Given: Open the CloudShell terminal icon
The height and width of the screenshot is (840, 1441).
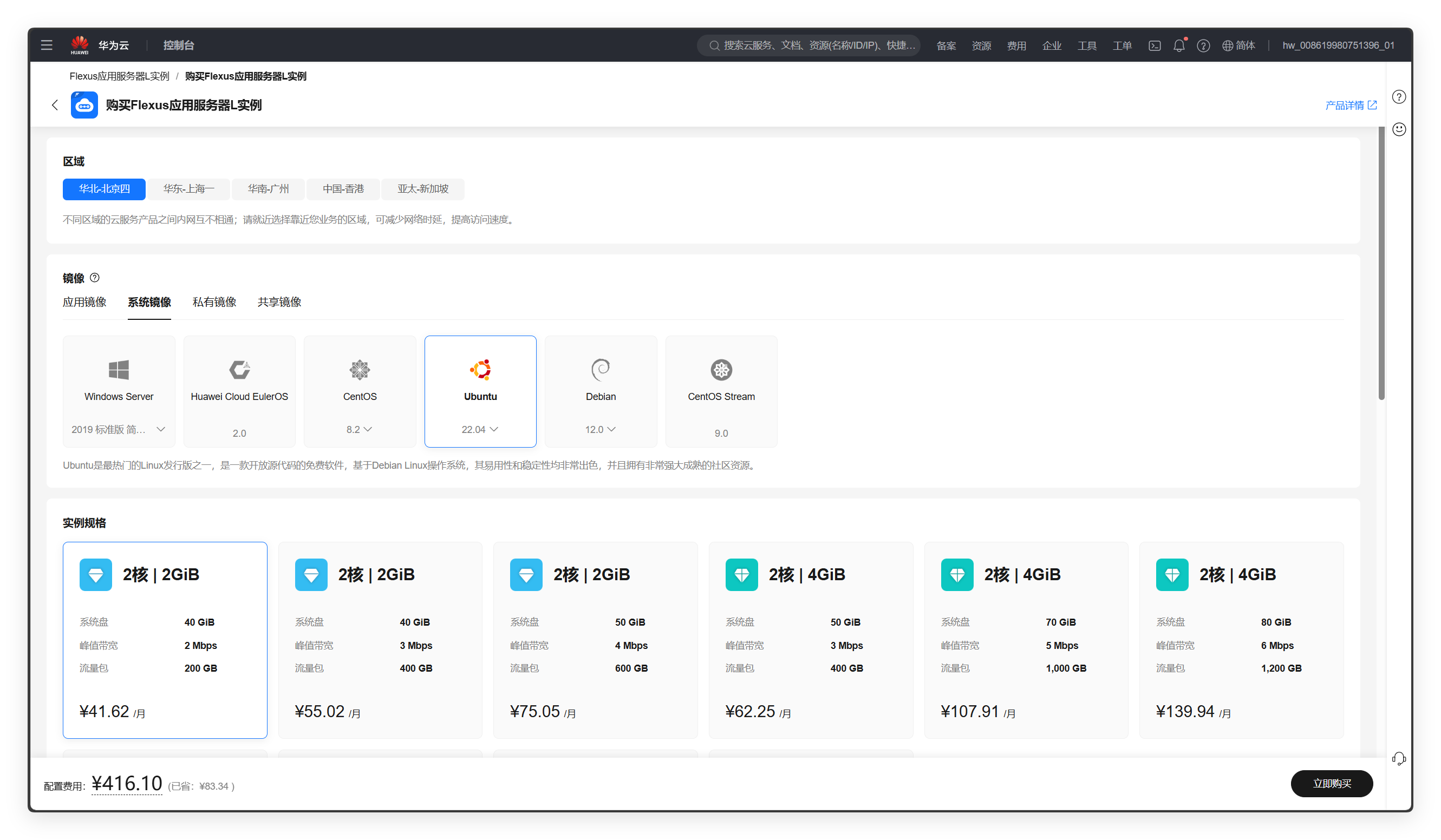Looking at the screenshot, I should [x=1155, y=45].
